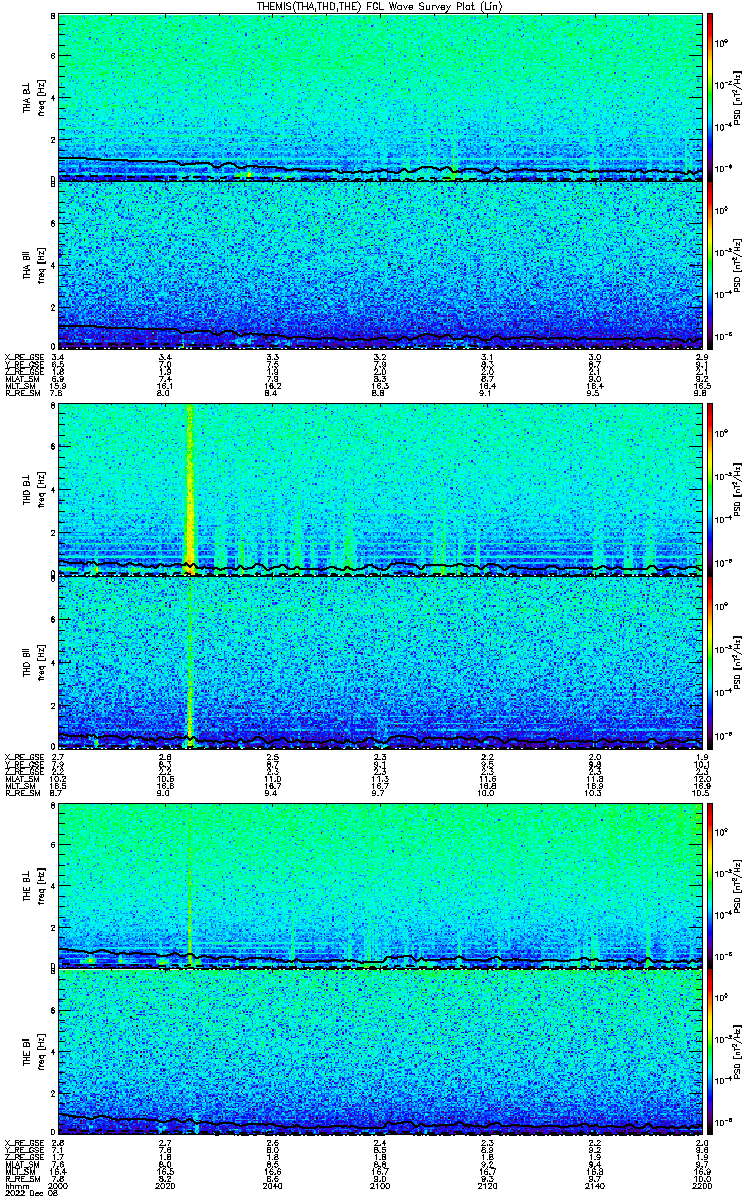Click the color bar beside THD B-perpendicular panel
Screen dimensions: 750x1200
711,490
